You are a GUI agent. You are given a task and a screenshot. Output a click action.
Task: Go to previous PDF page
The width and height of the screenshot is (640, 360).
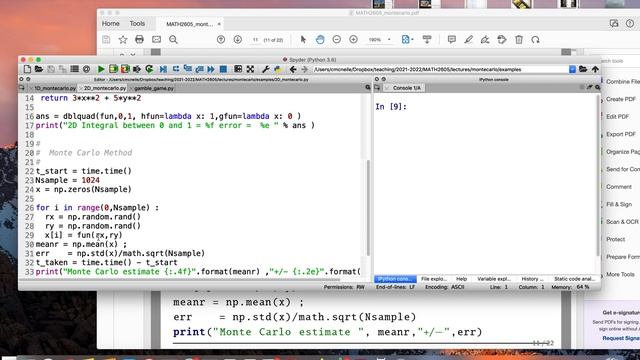tap(221, 40)
